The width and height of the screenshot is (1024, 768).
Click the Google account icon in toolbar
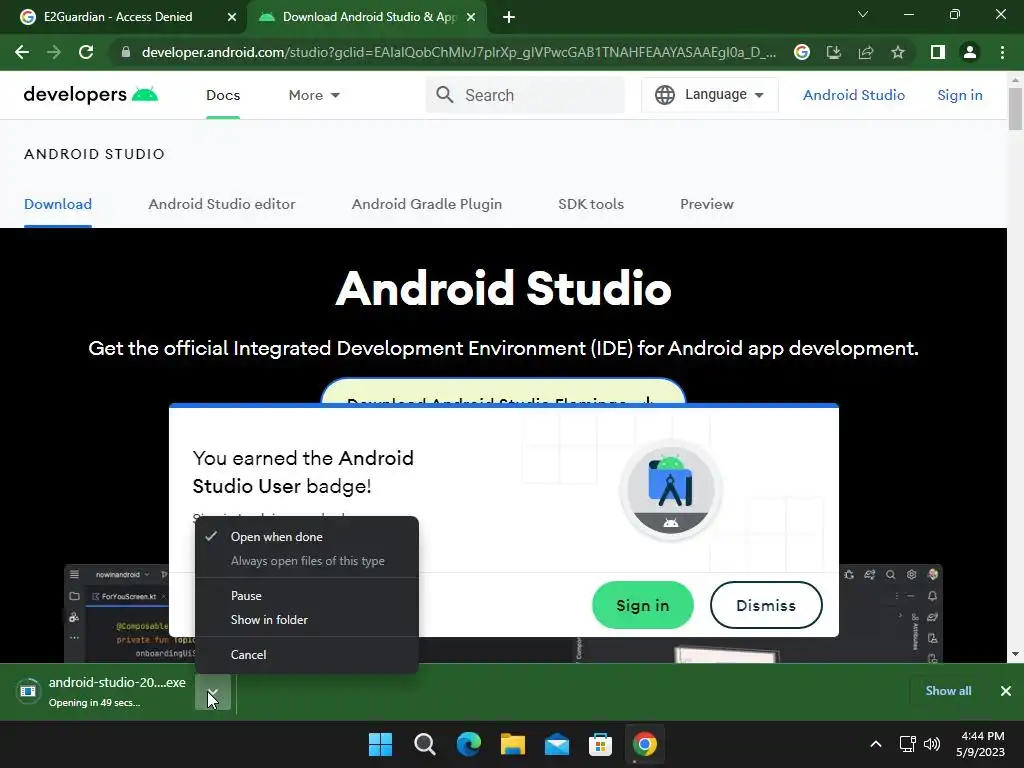click(802, 52)
